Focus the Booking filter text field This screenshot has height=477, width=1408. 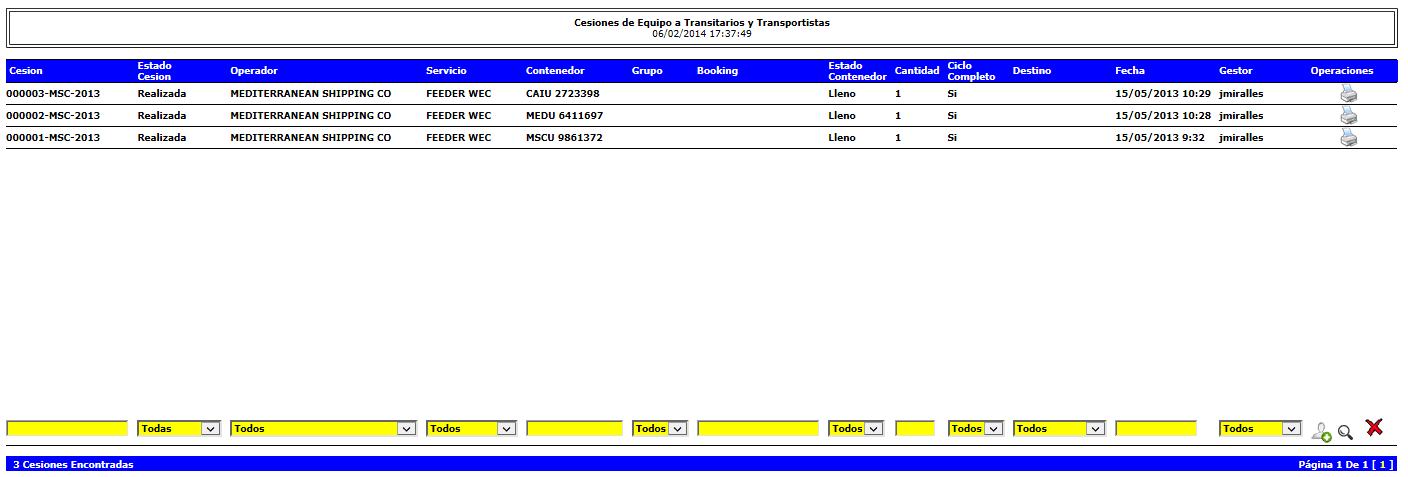pyautogui.click(x=758, y=428)
